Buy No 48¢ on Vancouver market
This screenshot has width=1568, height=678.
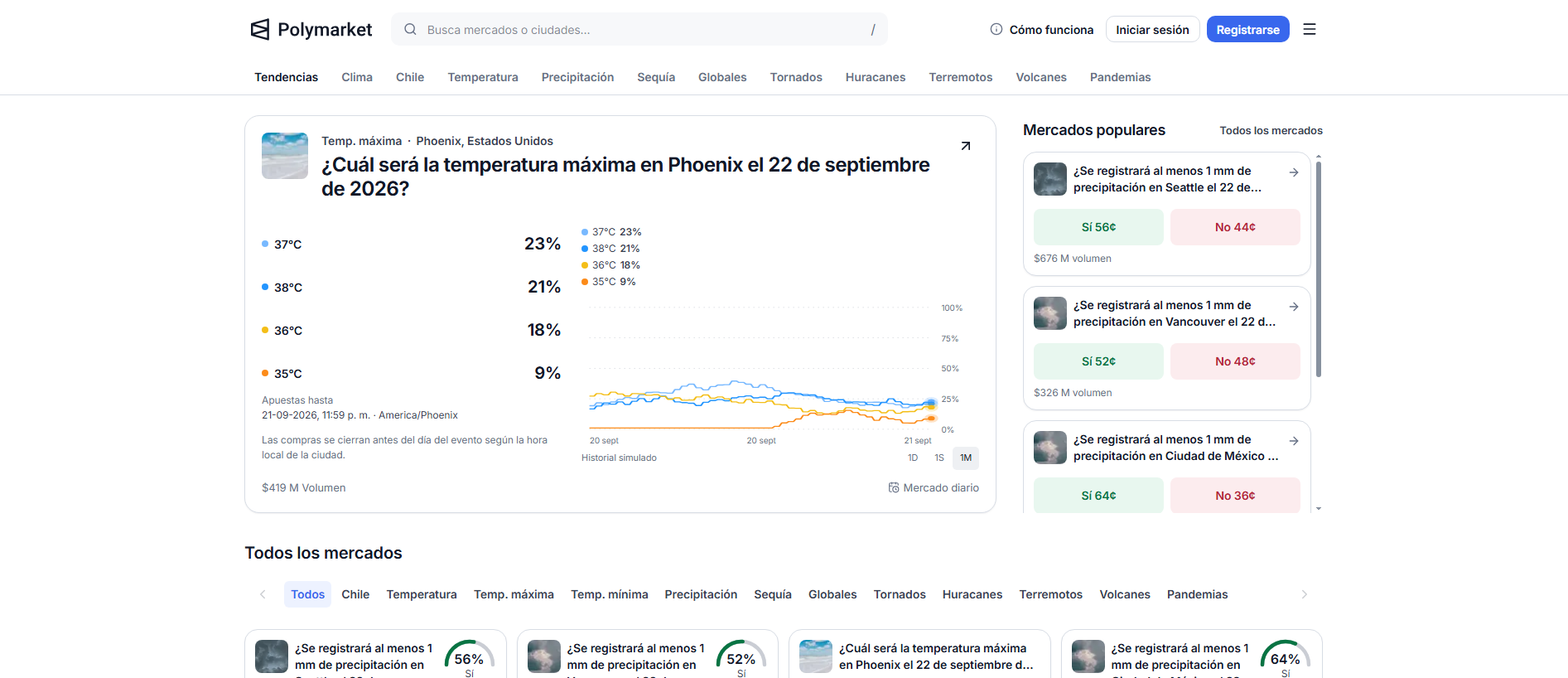pyautogui.click(x=1235, y=361)
